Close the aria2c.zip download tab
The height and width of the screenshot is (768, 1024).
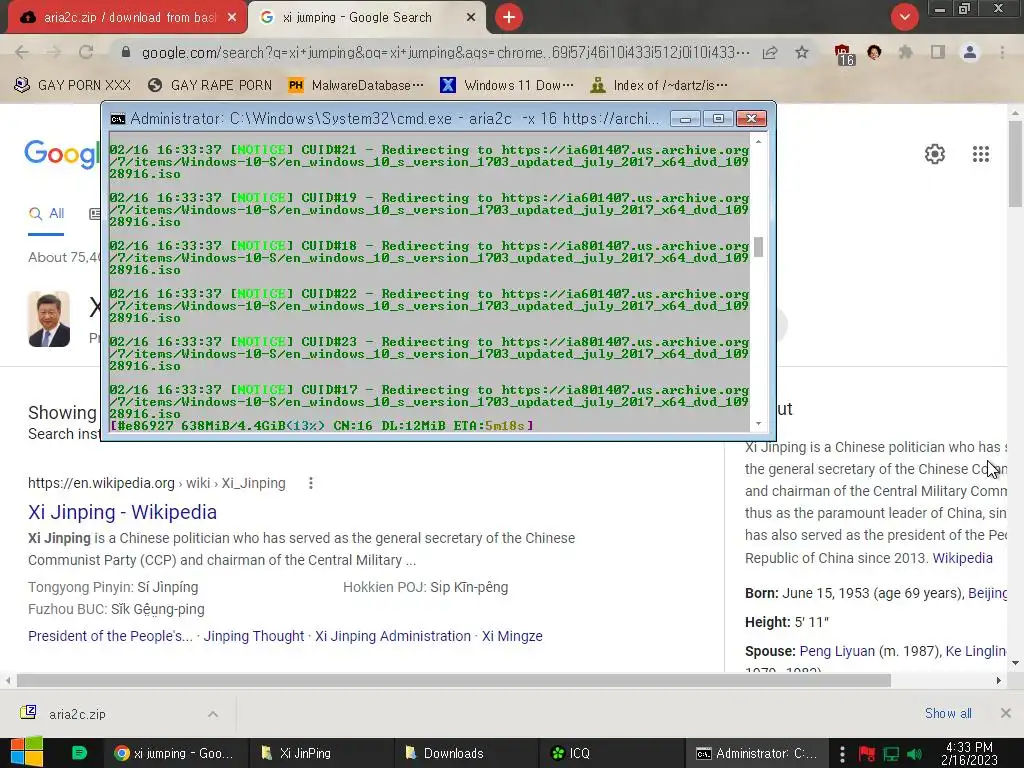point(232,18)
